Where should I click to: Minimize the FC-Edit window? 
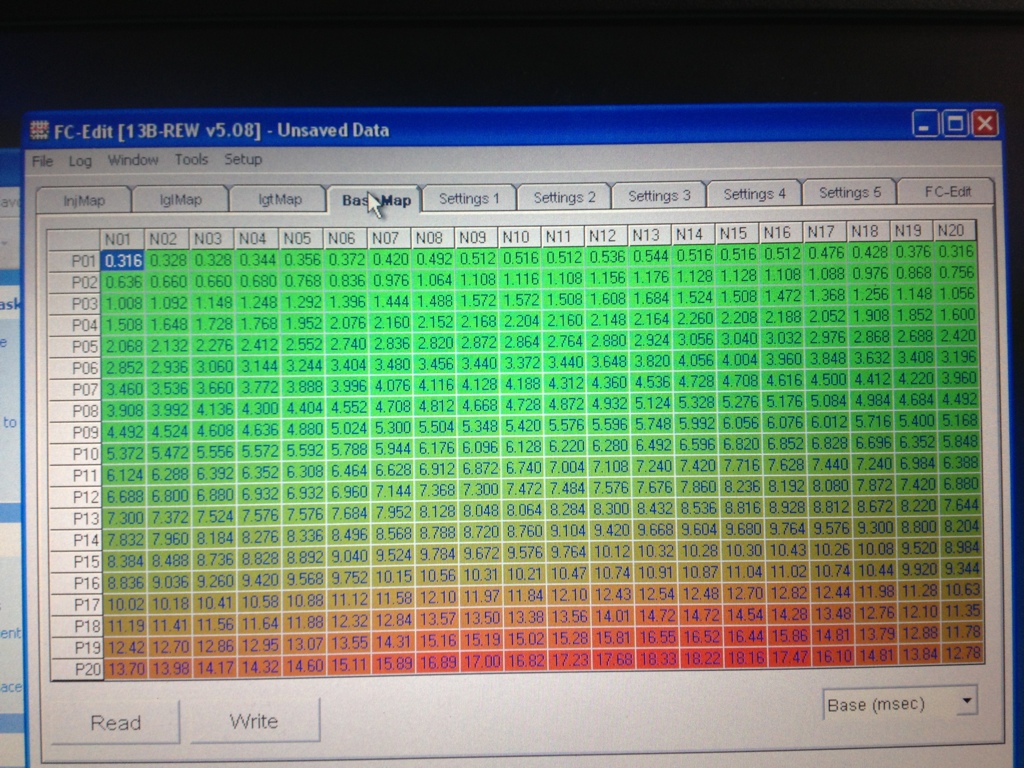pos(925,123)
